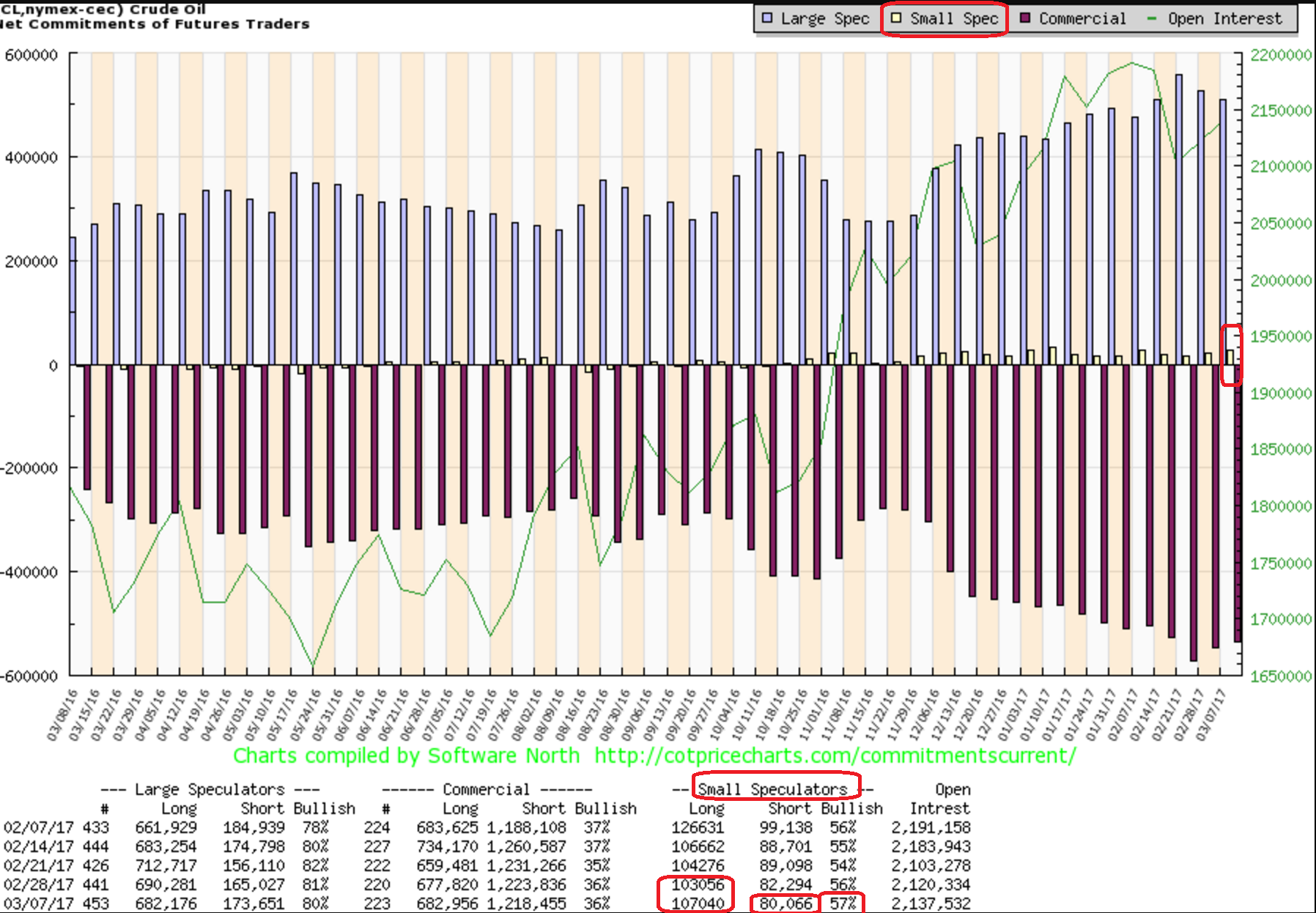The height and width of the screenshot is (913, 1316).
Task: Click the 54% Small Spec bullish value
Action: 843,865
